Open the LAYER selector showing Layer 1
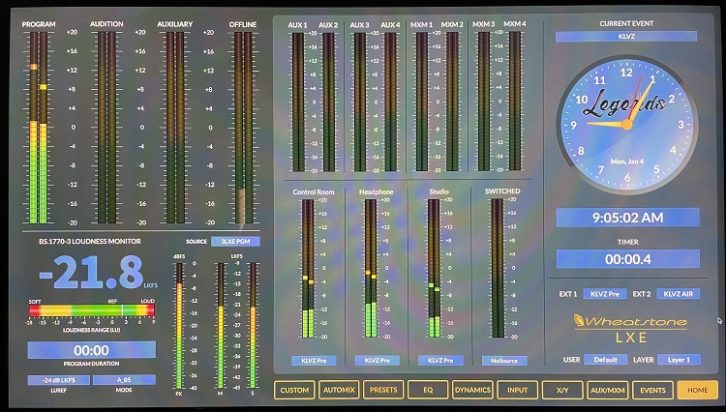The image size is (726, 412). pos(679,359)
